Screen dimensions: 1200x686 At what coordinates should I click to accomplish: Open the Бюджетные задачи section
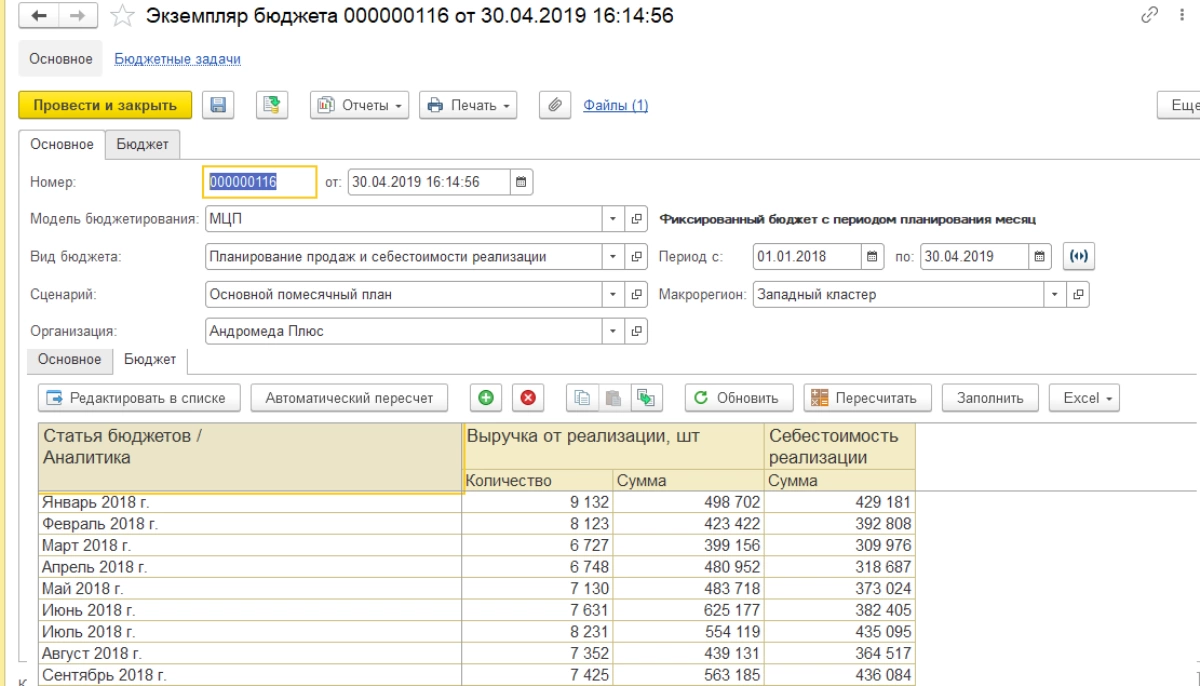[x=177, y=59]
